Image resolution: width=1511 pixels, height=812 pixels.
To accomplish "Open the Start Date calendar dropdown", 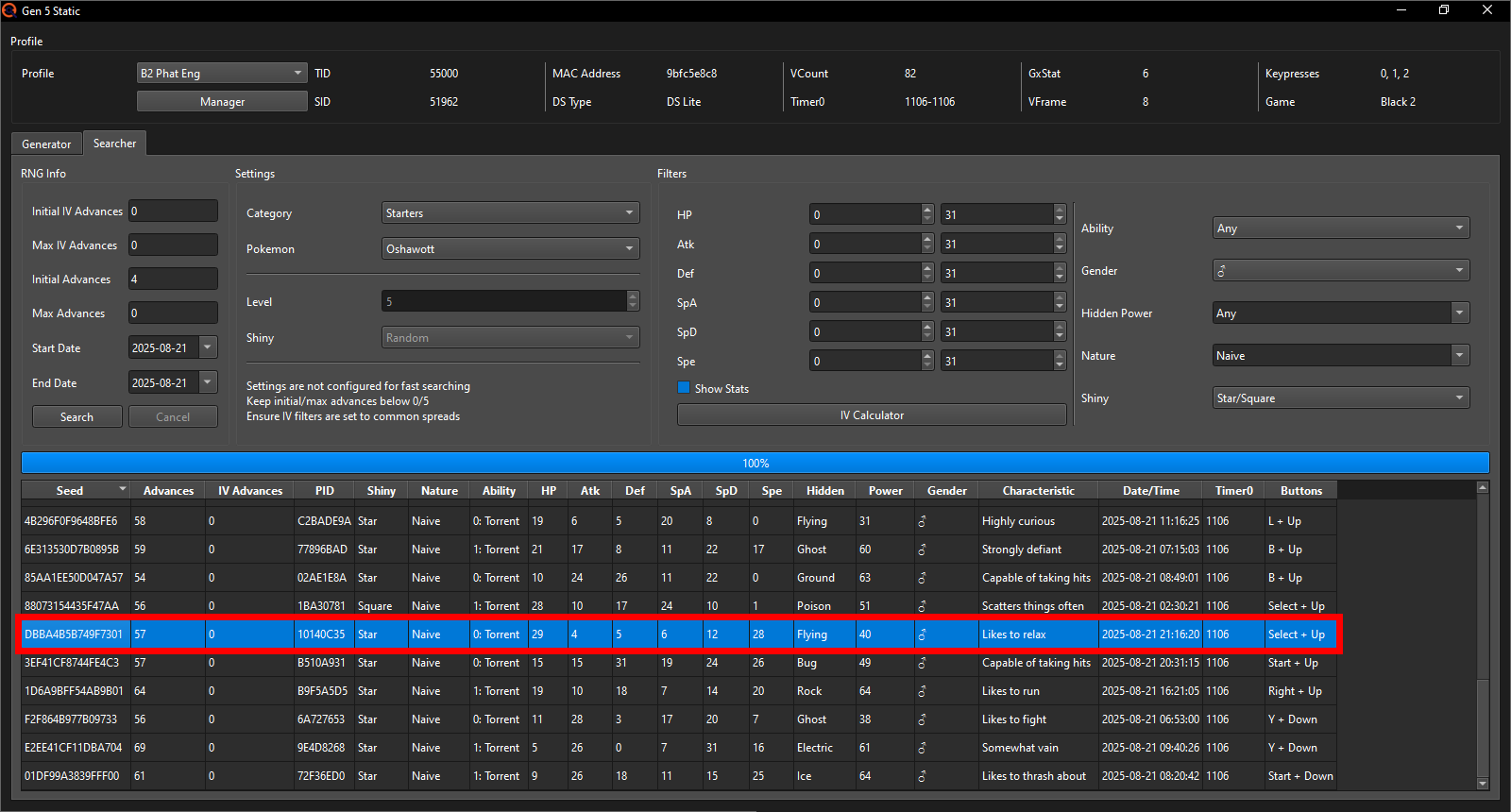I will point(208,347).
